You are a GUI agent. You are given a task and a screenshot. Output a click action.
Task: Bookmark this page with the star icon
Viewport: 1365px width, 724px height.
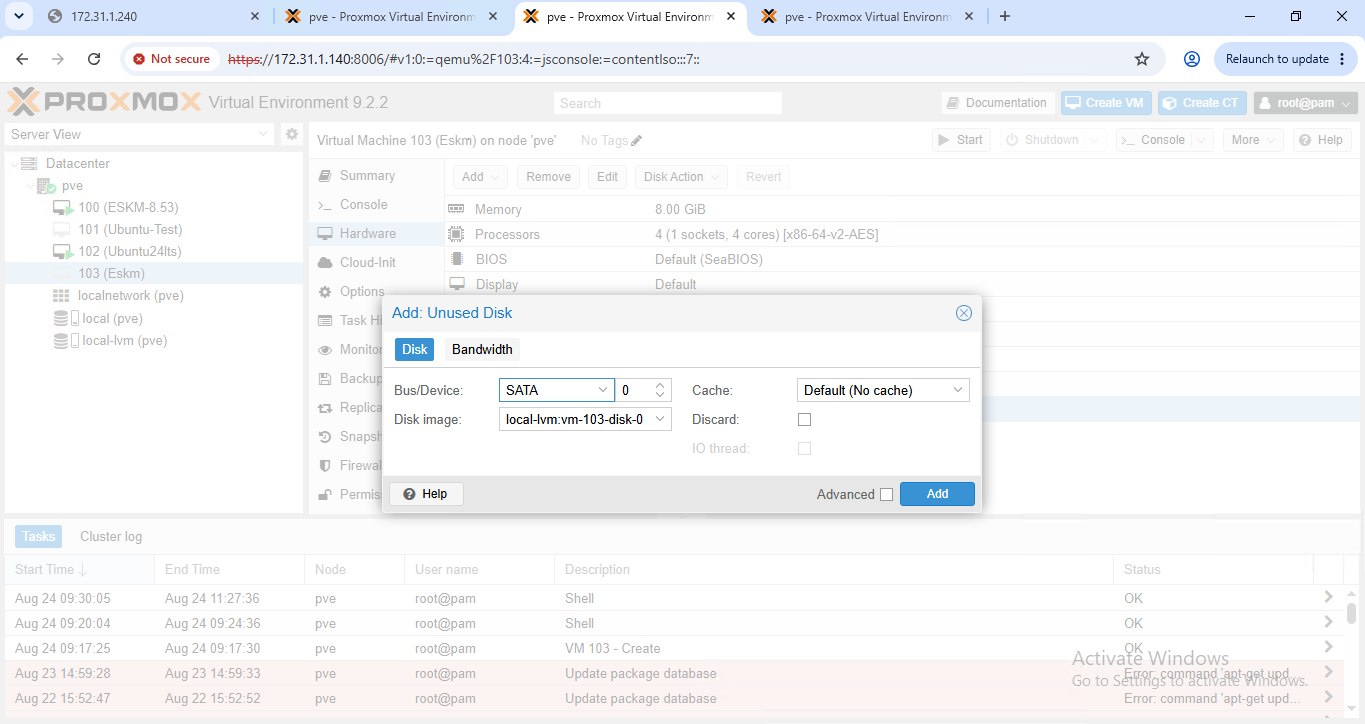(1142, 59)
